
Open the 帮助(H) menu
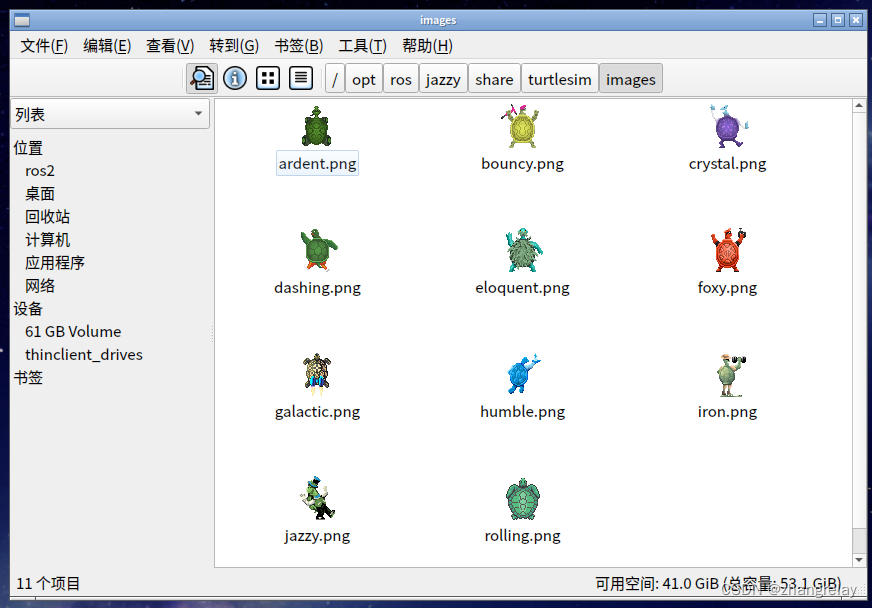(x=427, y=46)
